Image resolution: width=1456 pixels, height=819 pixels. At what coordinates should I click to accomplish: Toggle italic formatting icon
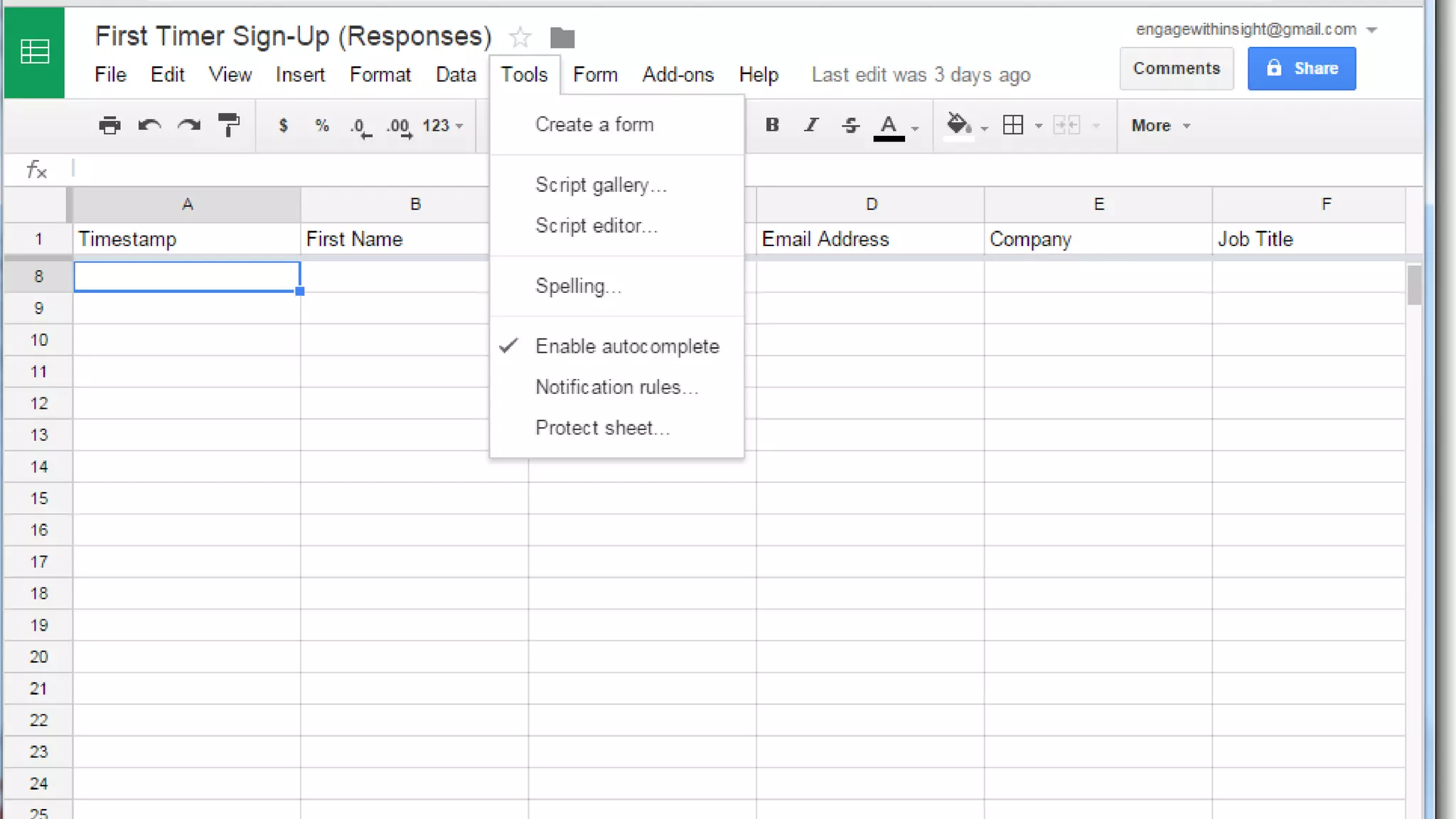point(811,126)
